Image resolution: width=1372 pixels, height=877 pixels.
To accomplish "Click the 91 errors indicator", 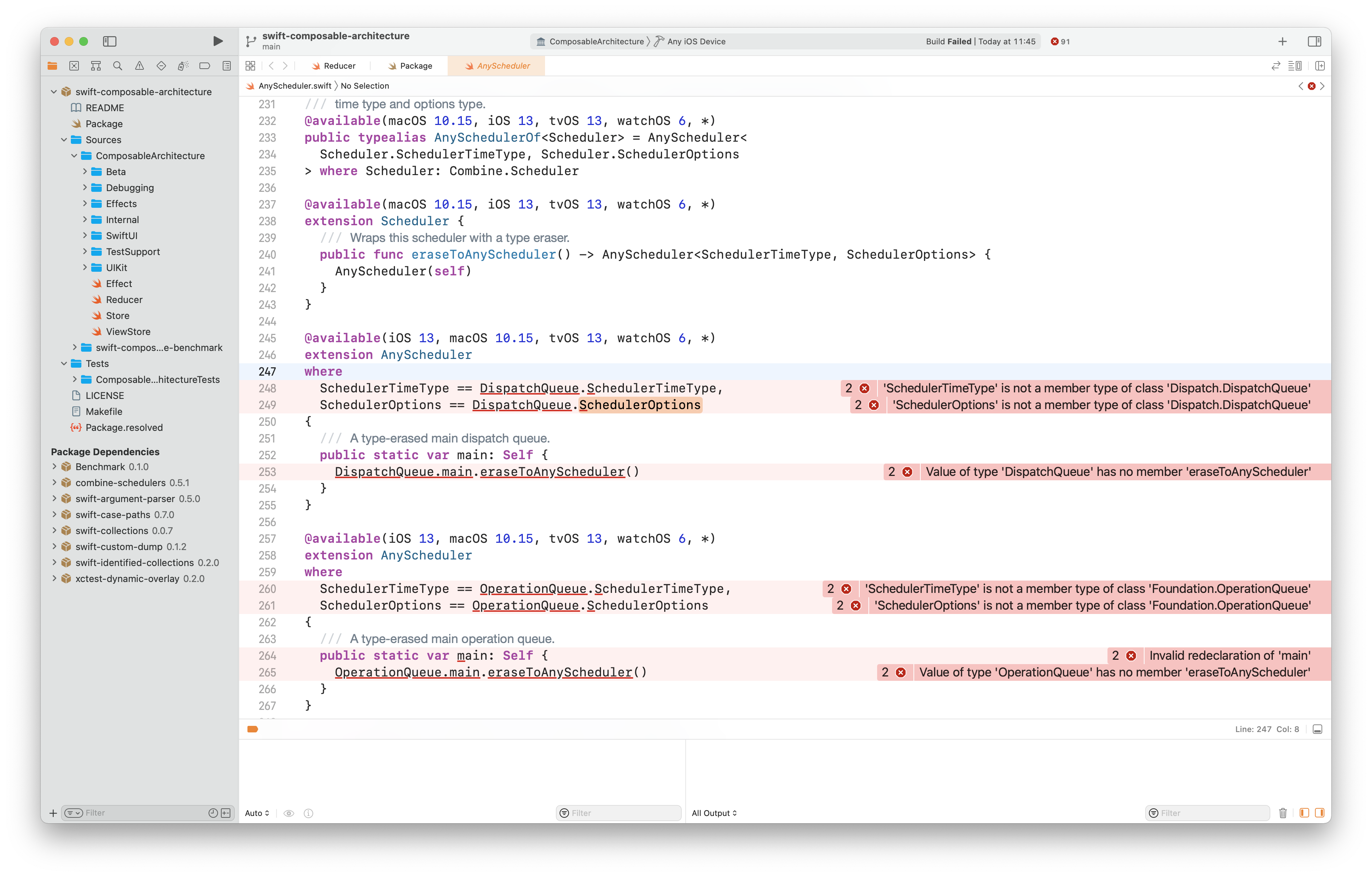I will point(1060,41).
